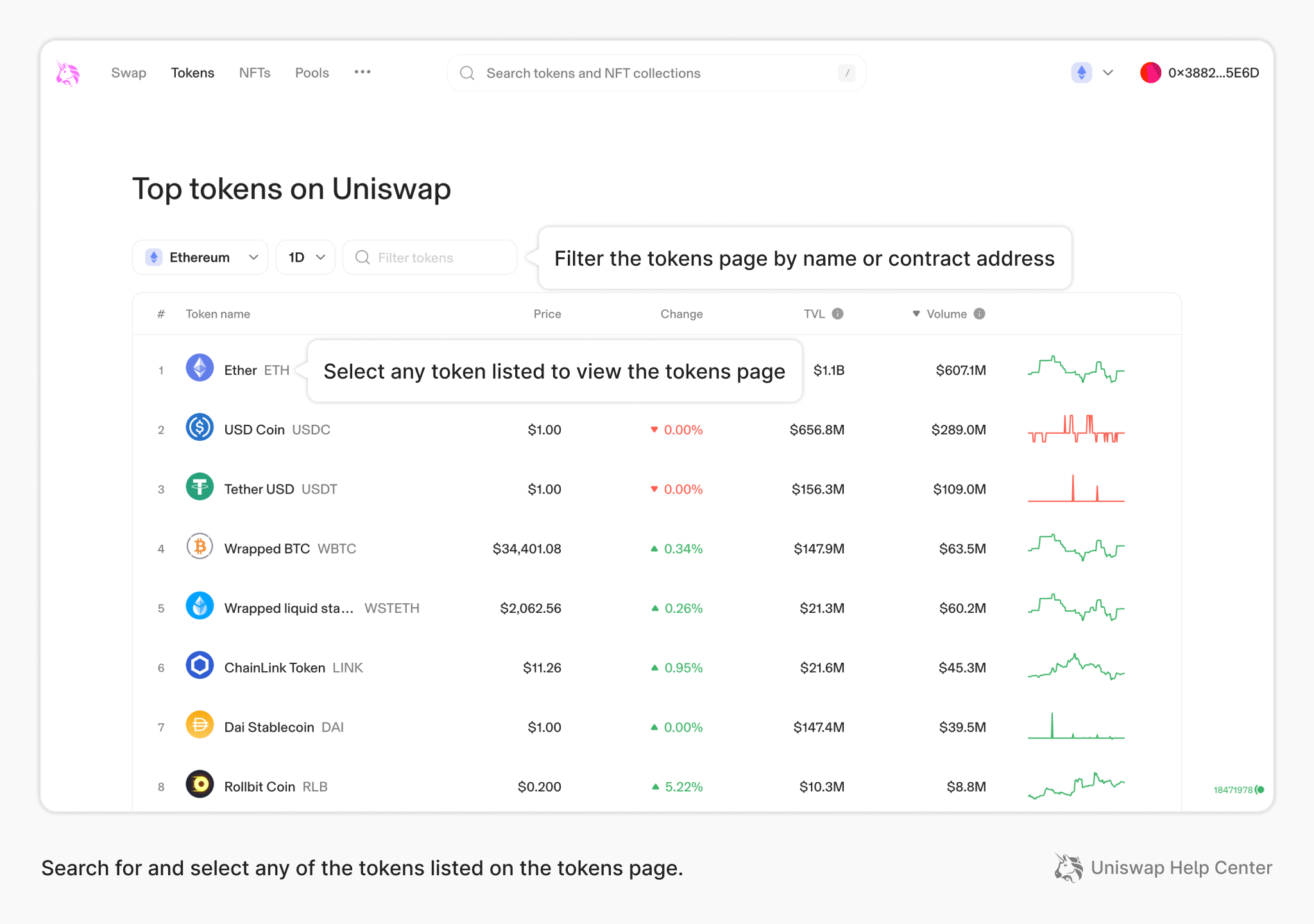Click the Change column header
The image size is (1314, 924).
point(682,314)
